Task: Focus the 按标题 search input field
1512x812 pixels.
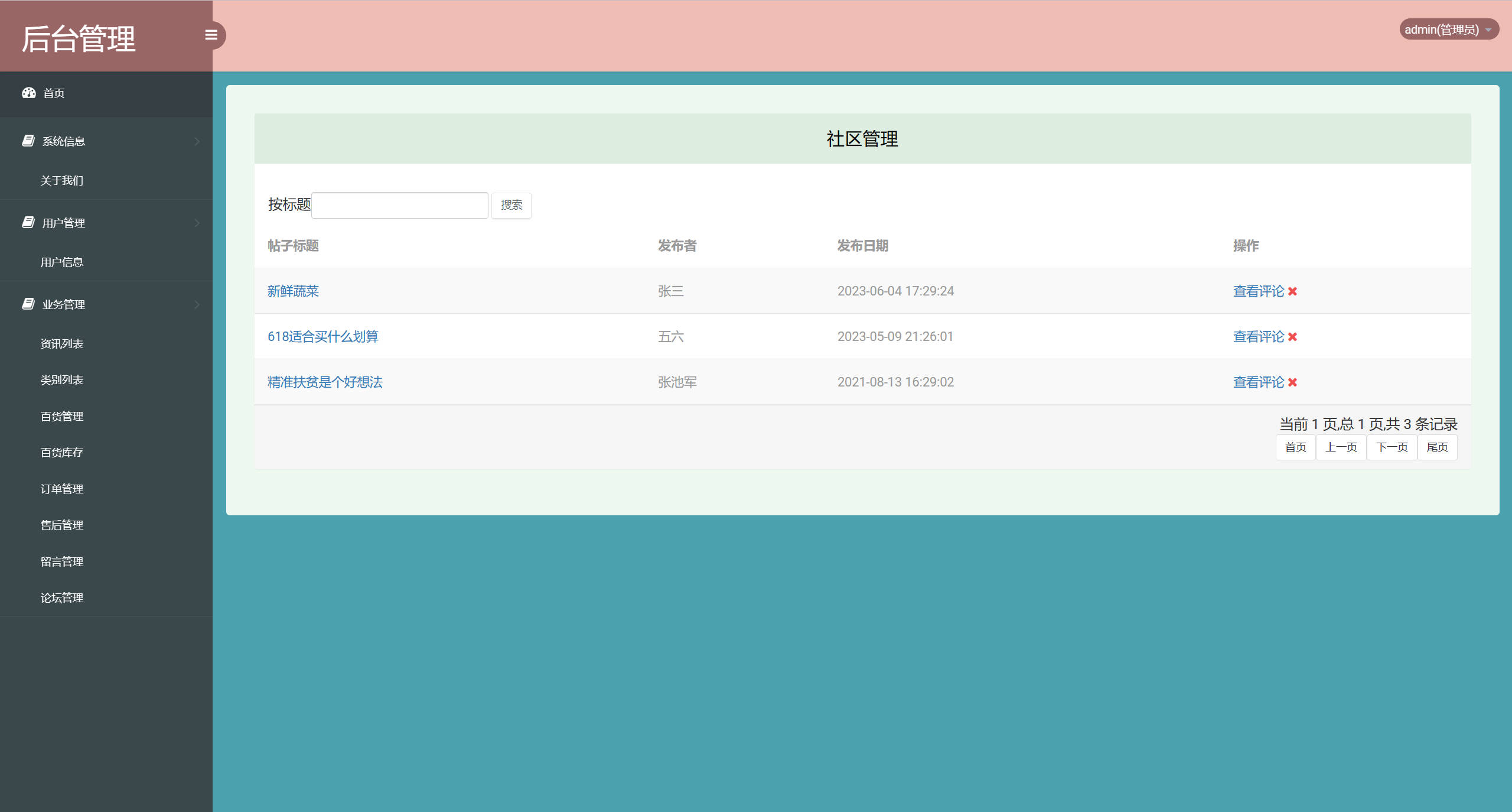Action: [400, 205]
